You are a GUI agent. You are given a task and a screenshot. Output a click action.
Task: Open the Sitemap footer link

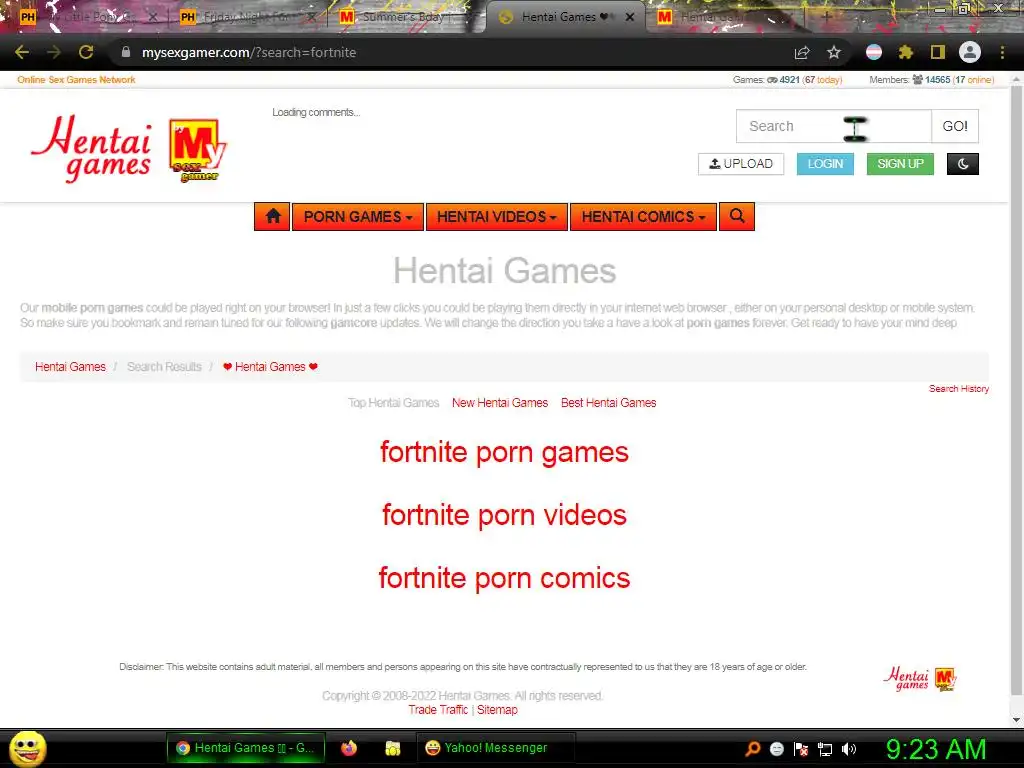[497, 710]
